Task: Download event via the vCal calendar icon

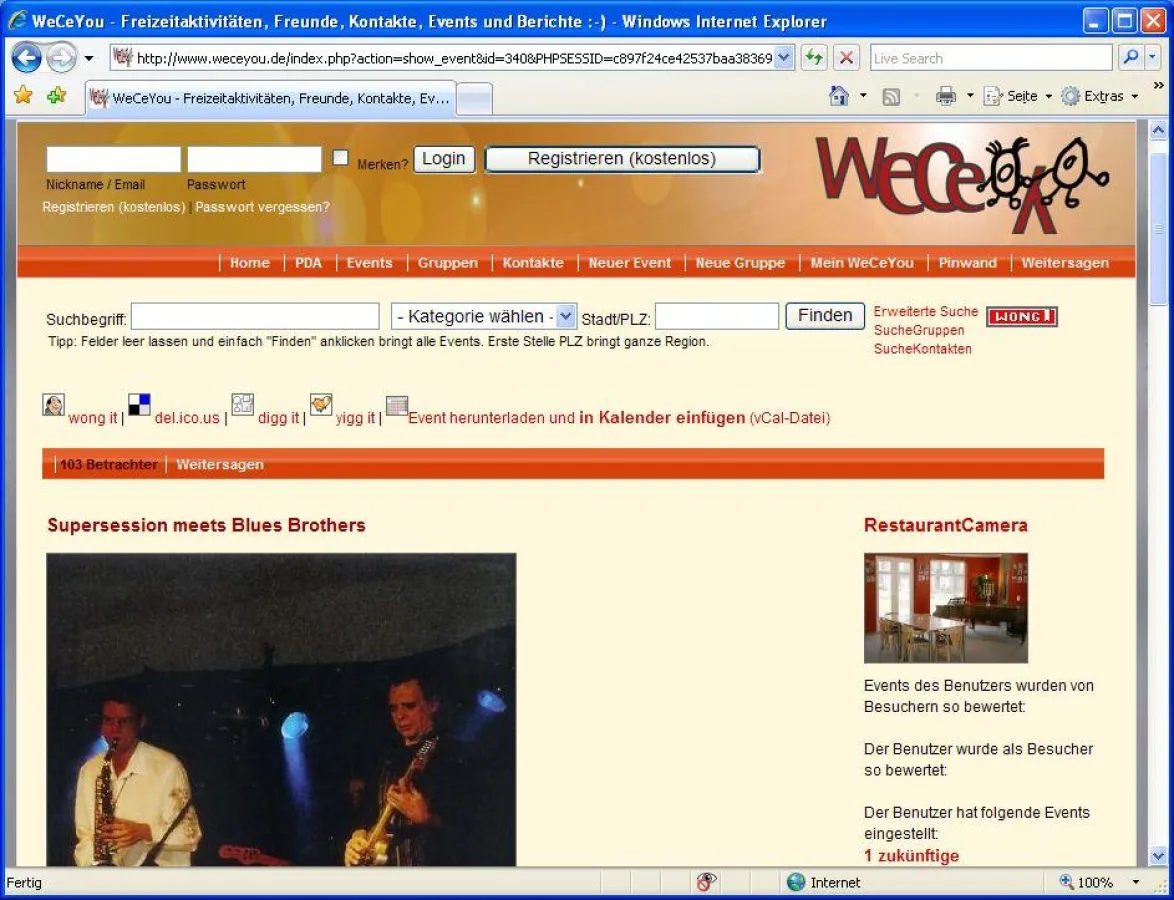Action: coord(396,406)
